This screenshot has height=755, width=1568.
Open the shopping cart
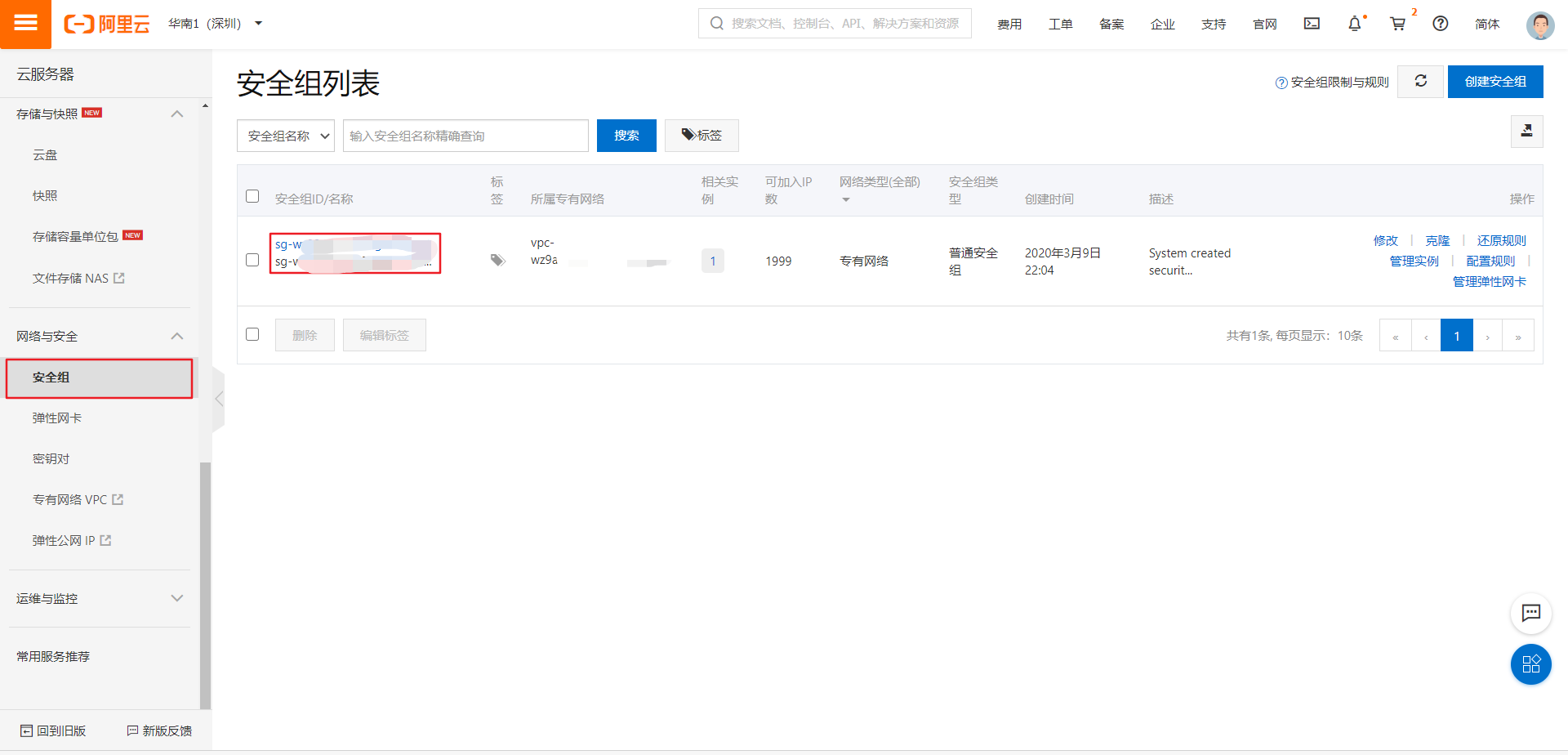click(1398, 24)
